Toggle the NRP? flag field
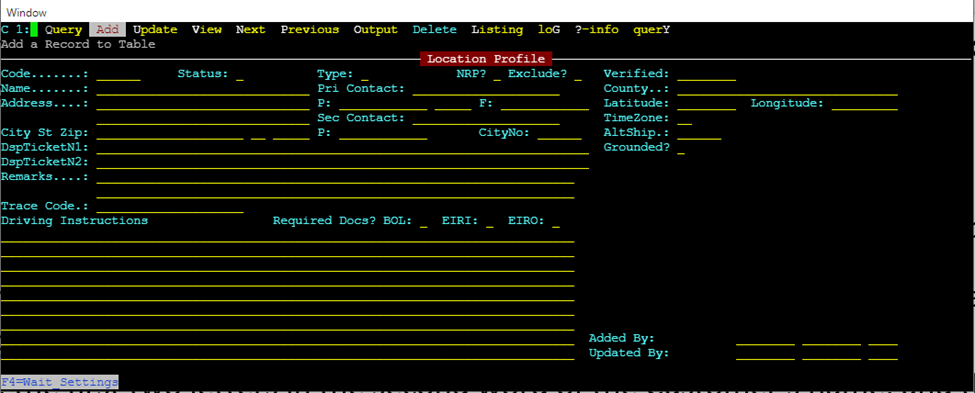Image resolution: width=975 pixels, height=393 pixels. tap(496, 75)
